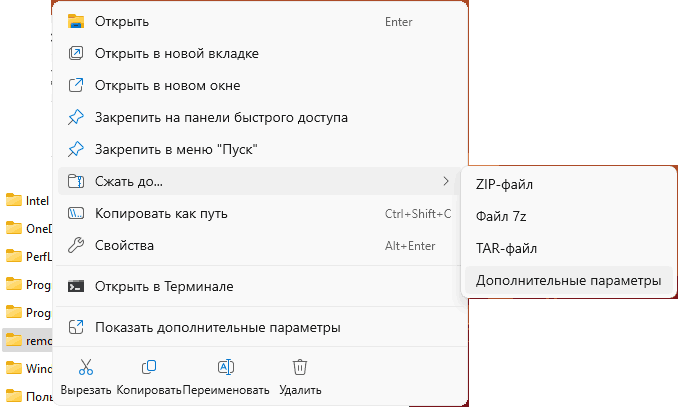678x411 pixels.
Task: Click the Alt+Enter shortcut text
Action: coord(410,245)
